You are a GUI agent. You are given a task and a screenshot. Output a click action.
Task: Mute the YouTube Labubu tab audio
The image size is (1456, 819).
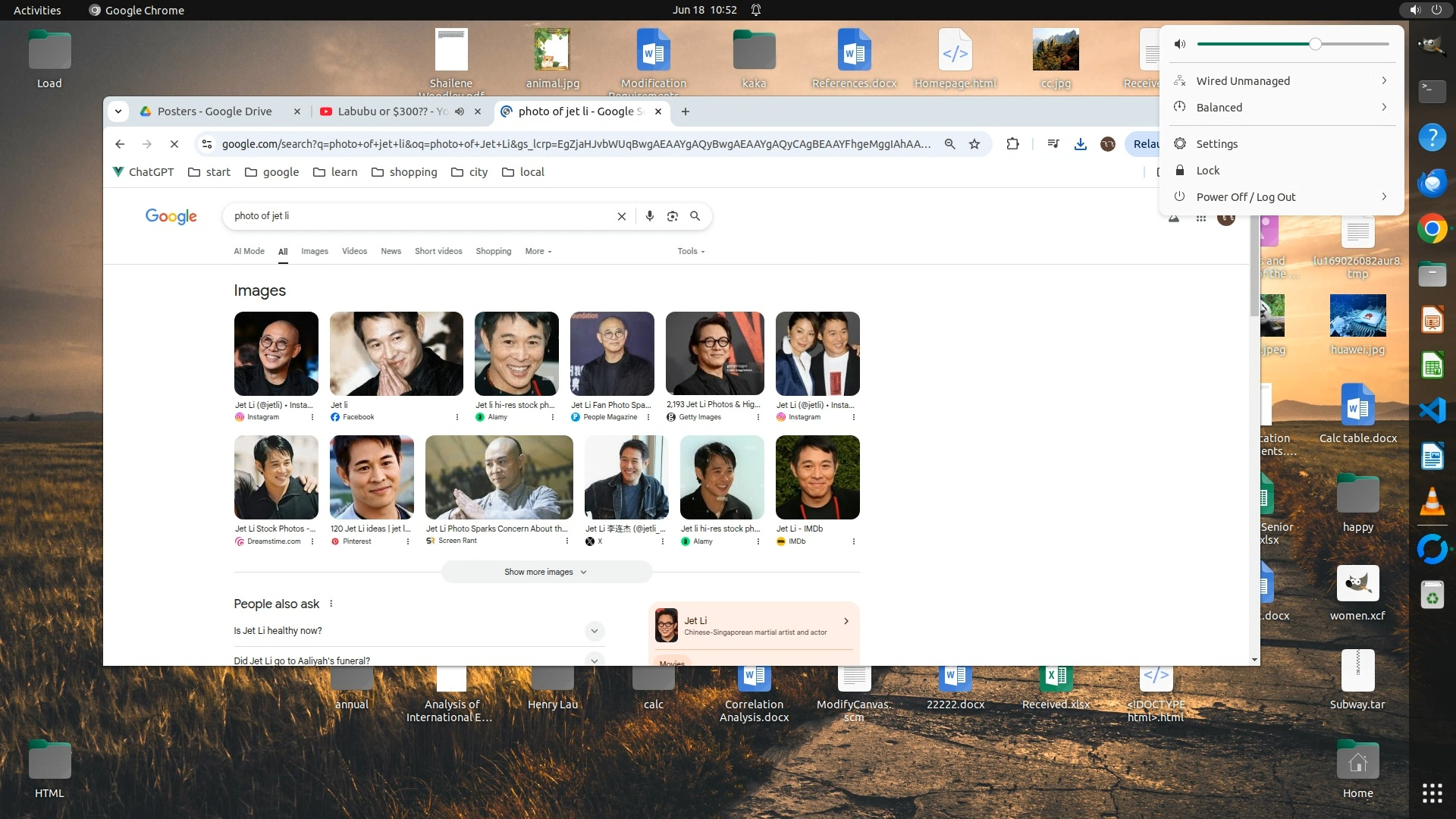click(x=460, y=111)
